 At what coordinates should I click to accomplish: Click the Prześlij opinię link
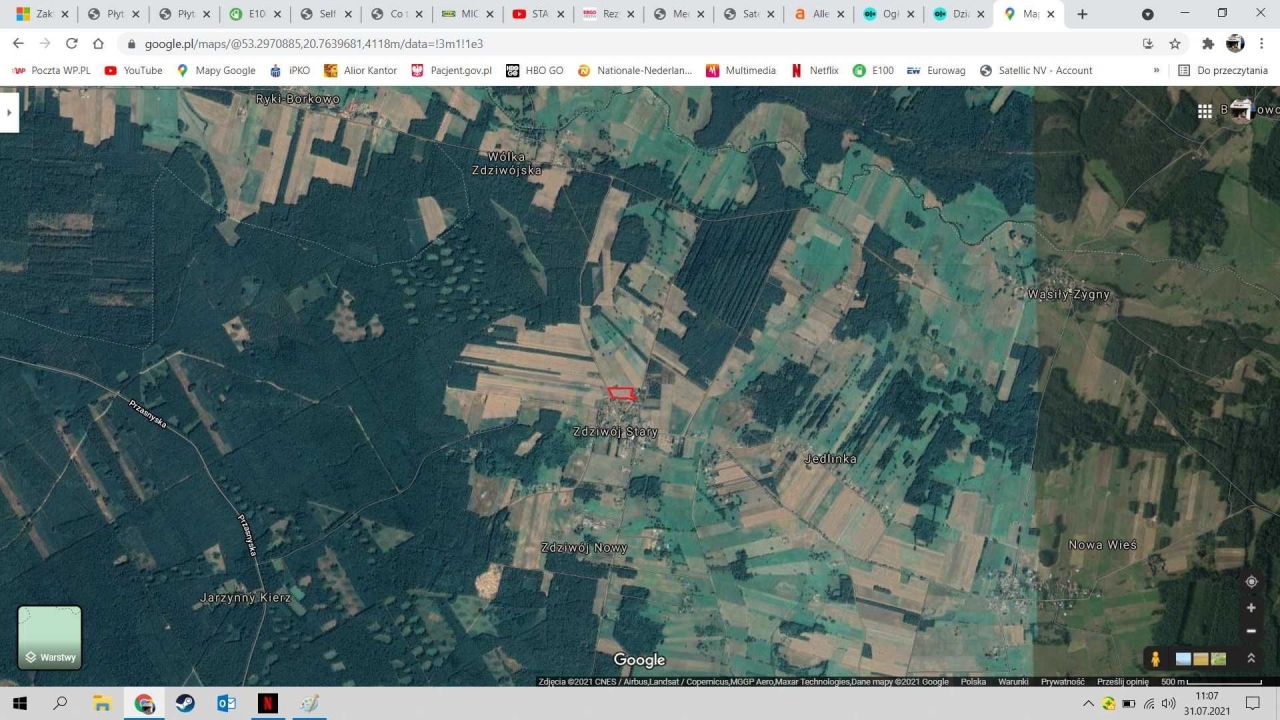click(1123, 682)
